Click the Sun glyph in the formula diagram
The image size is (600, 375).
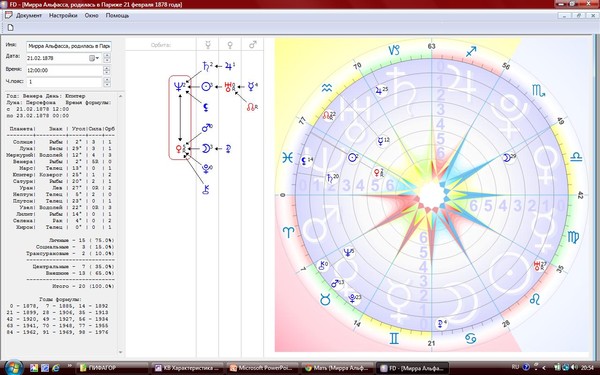[207, 87]
